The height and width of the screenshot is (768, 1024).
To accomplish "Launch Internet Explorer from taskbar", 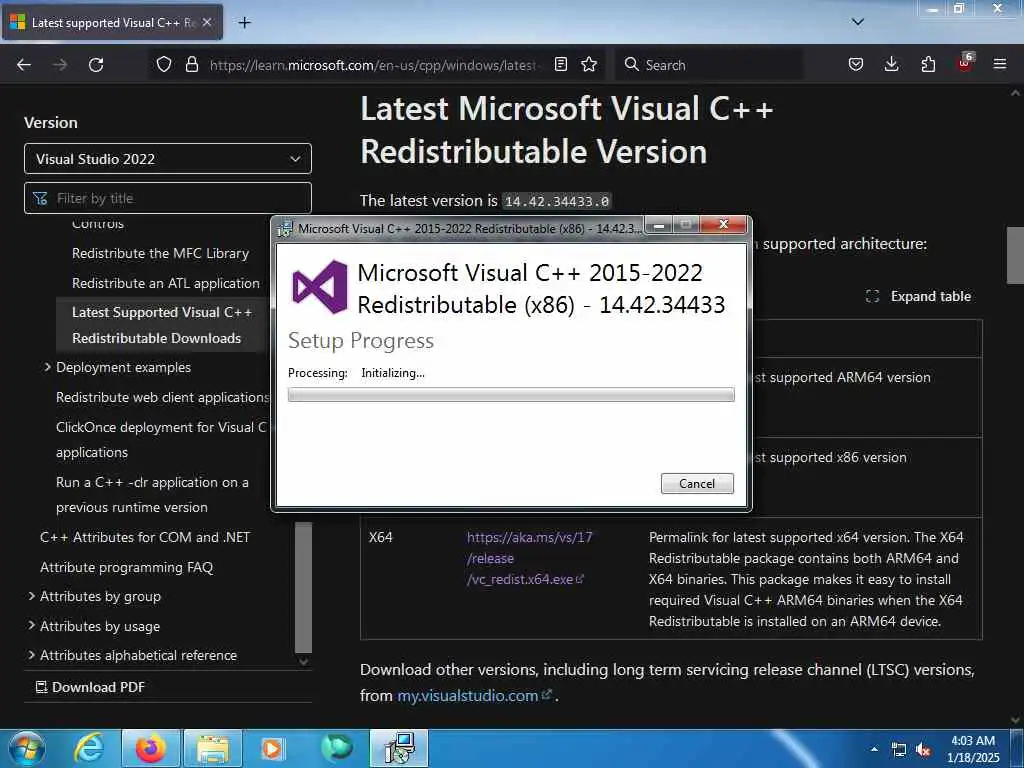I will [x=89, y=748].
